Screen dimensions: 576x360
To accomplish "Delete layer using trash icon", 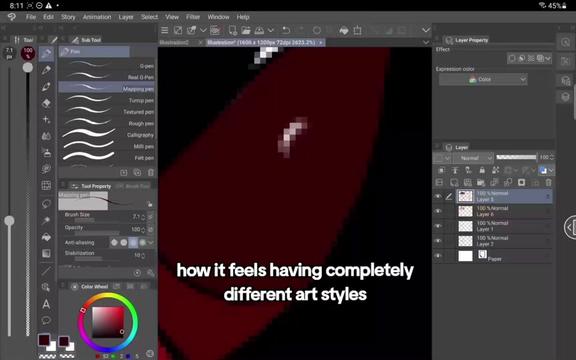I will point(548,183).
